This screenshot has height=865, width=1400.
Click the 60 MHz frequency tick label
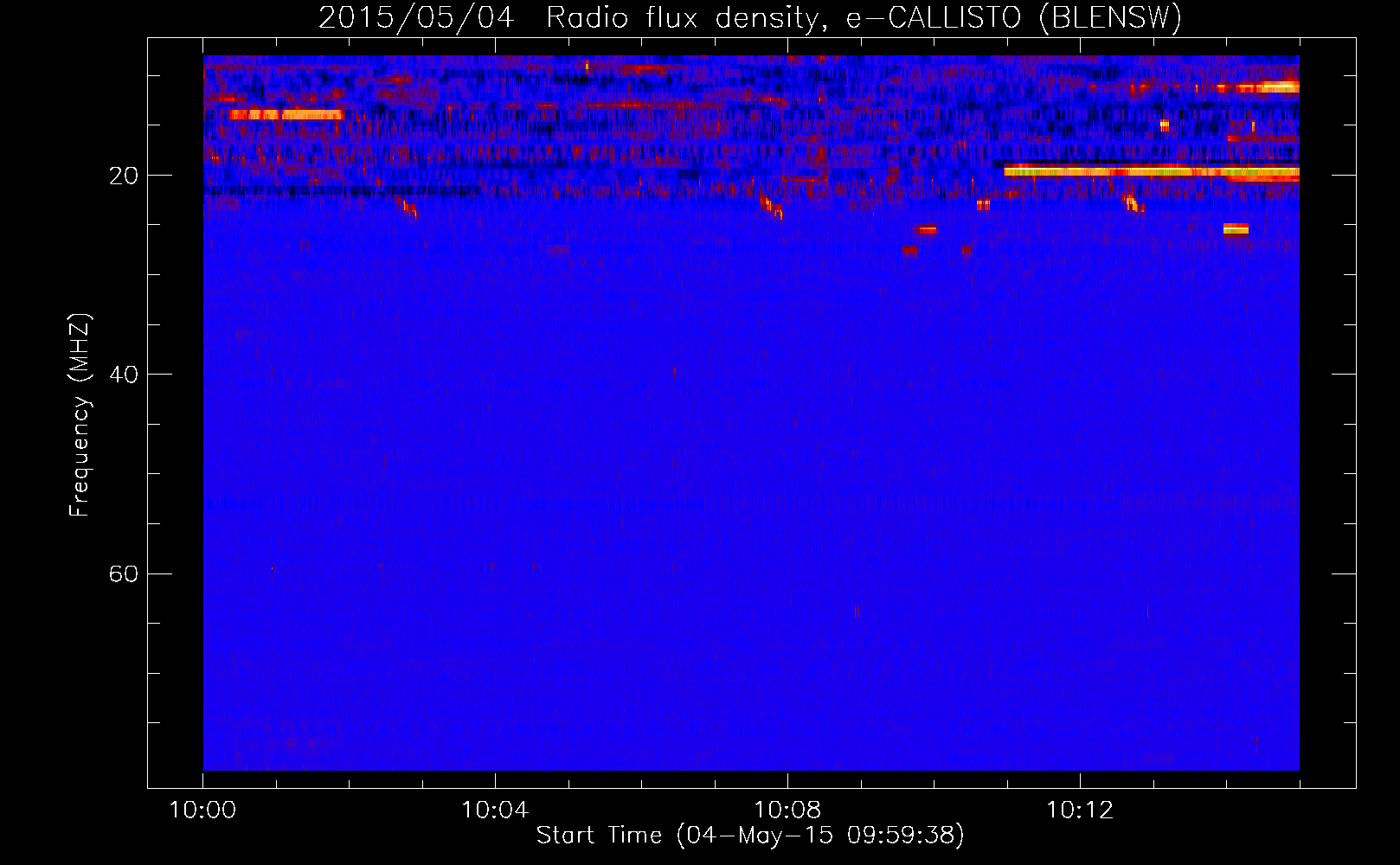click(x=124, y=573)
